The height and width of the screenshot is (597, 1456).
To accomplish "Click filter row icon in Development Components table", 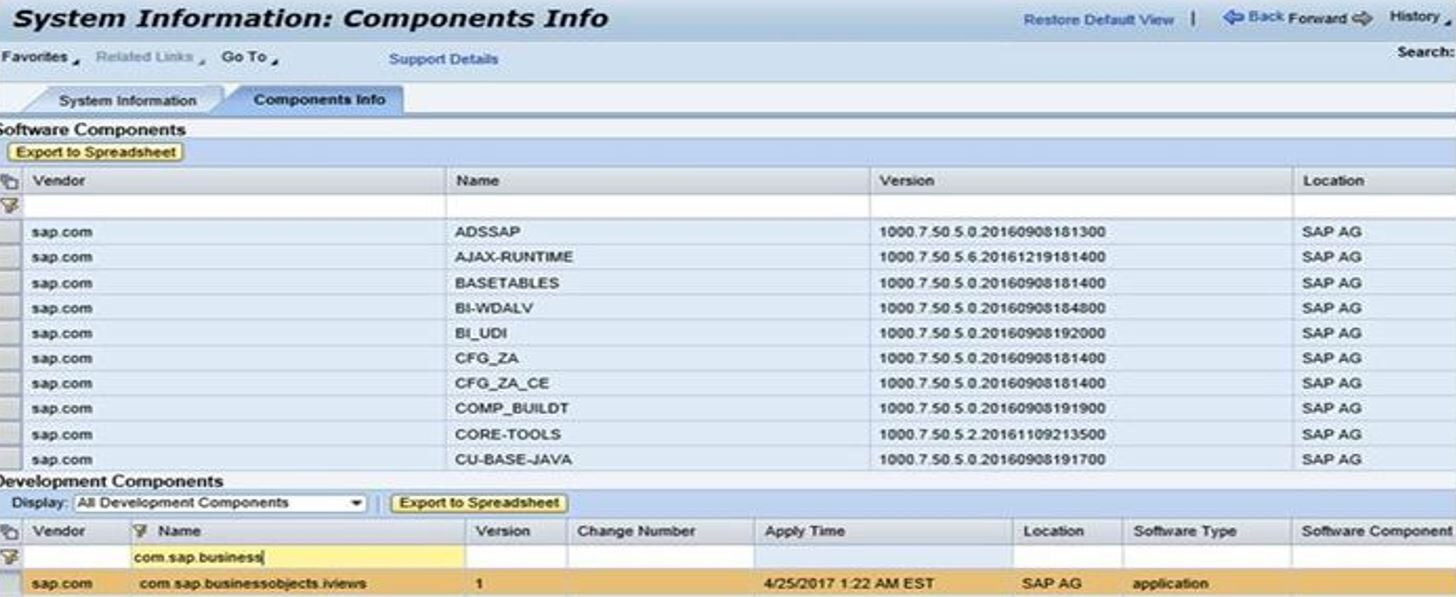I will tap(10, 556).
